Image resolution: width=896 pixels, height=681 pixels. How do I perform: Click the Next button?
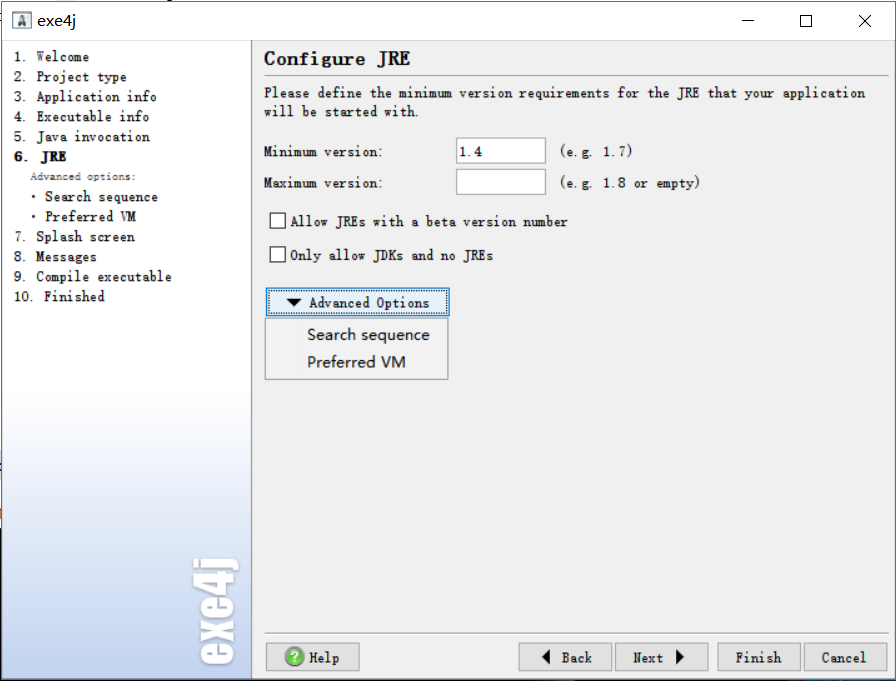(x=661, y=657)
